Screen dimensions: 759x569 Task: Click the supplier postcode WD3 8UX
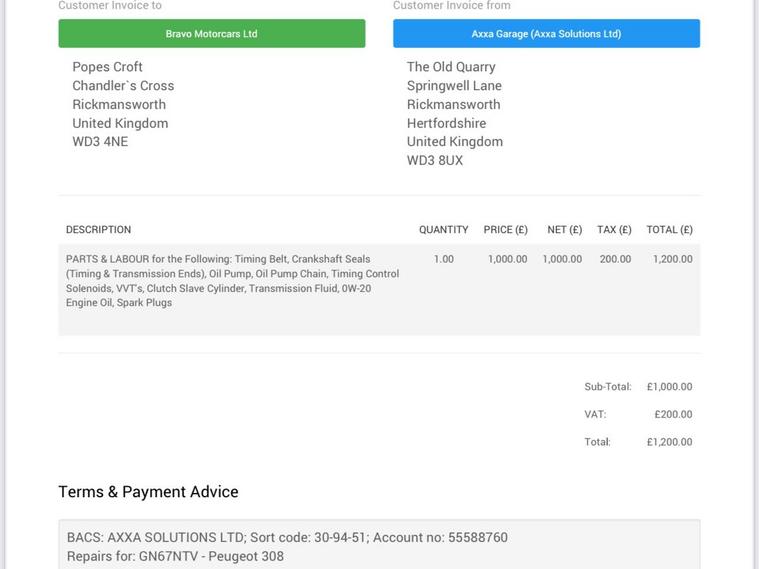435,161
